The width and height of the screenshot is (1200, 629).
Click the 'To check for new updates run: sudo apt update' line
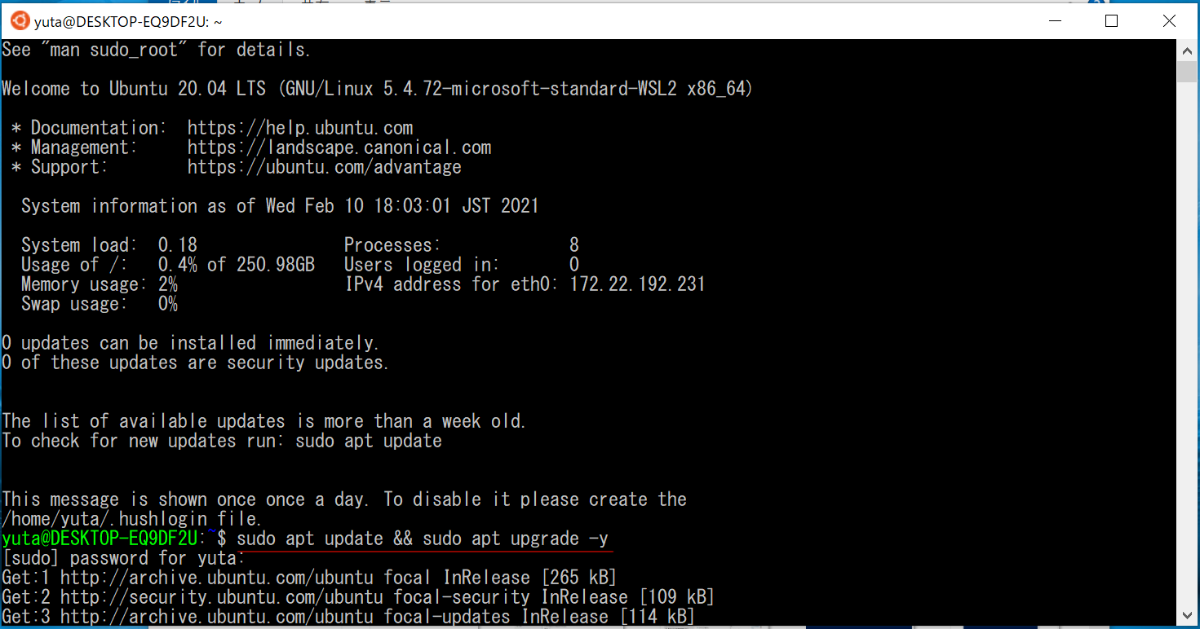pyautogui.click(x=222, y=440)
